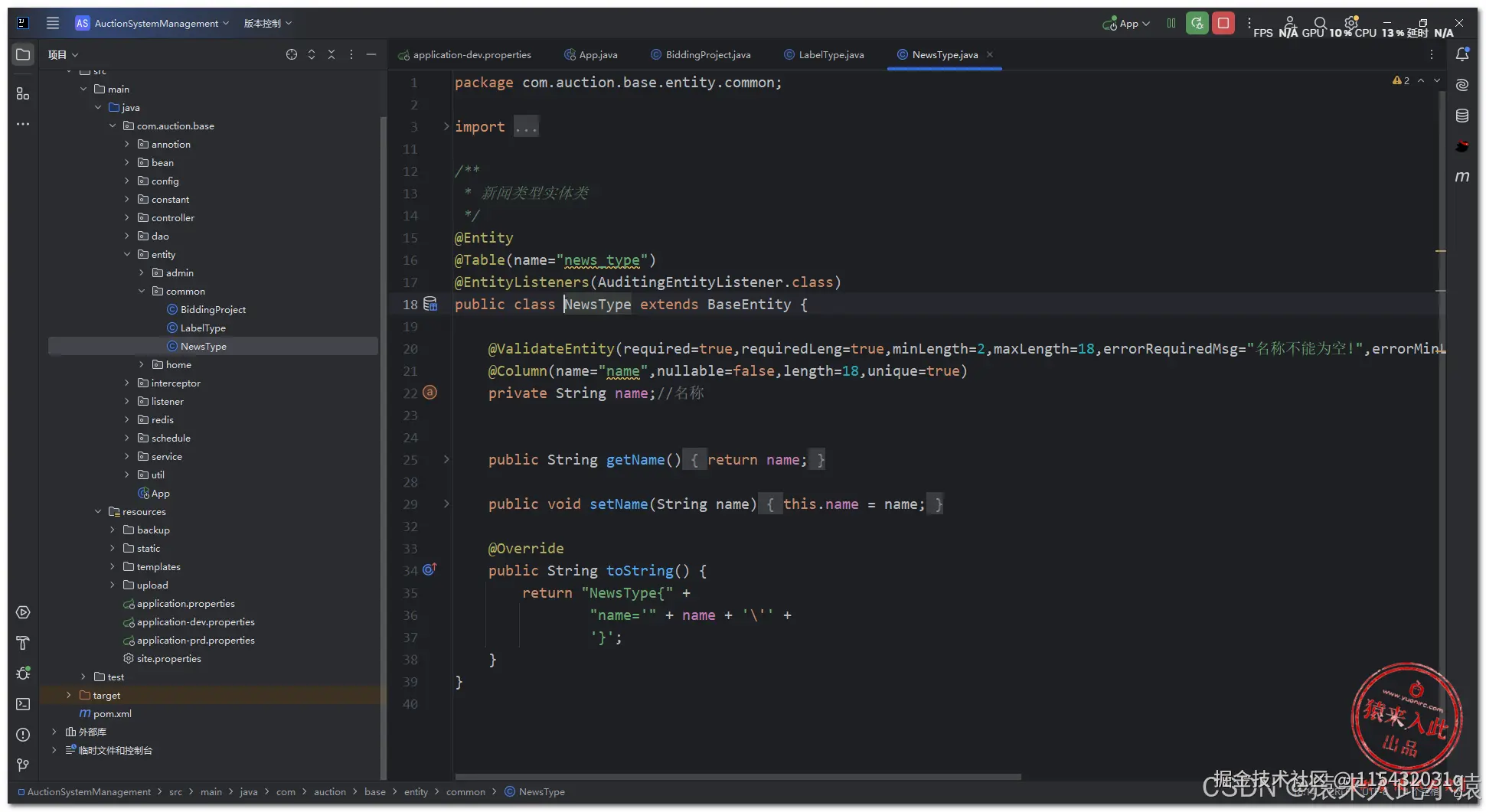Open the Structure tool window icon
This screenshot has height=812, width=1486.
(23, 93)
